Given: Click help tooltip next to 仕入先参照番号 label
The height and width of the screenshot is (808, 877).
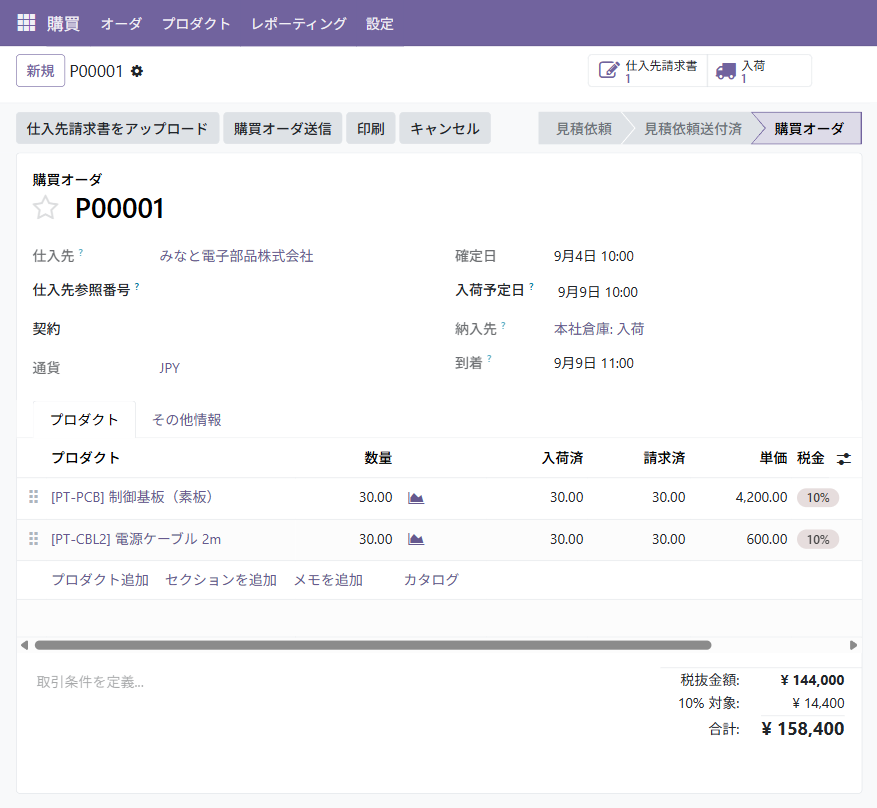Looking at the screenshot, I should click(x=137, y=286).
